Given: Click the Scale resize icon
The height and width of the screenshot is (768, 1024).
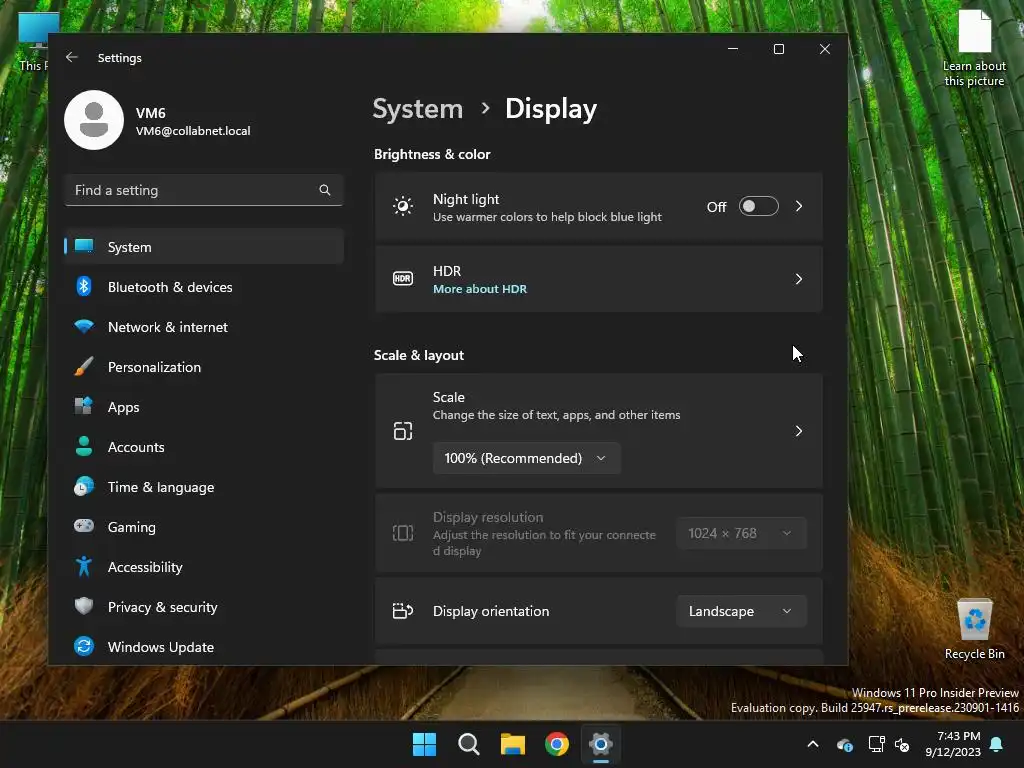Looking at the screenshot, I should (x=403, y=431).
